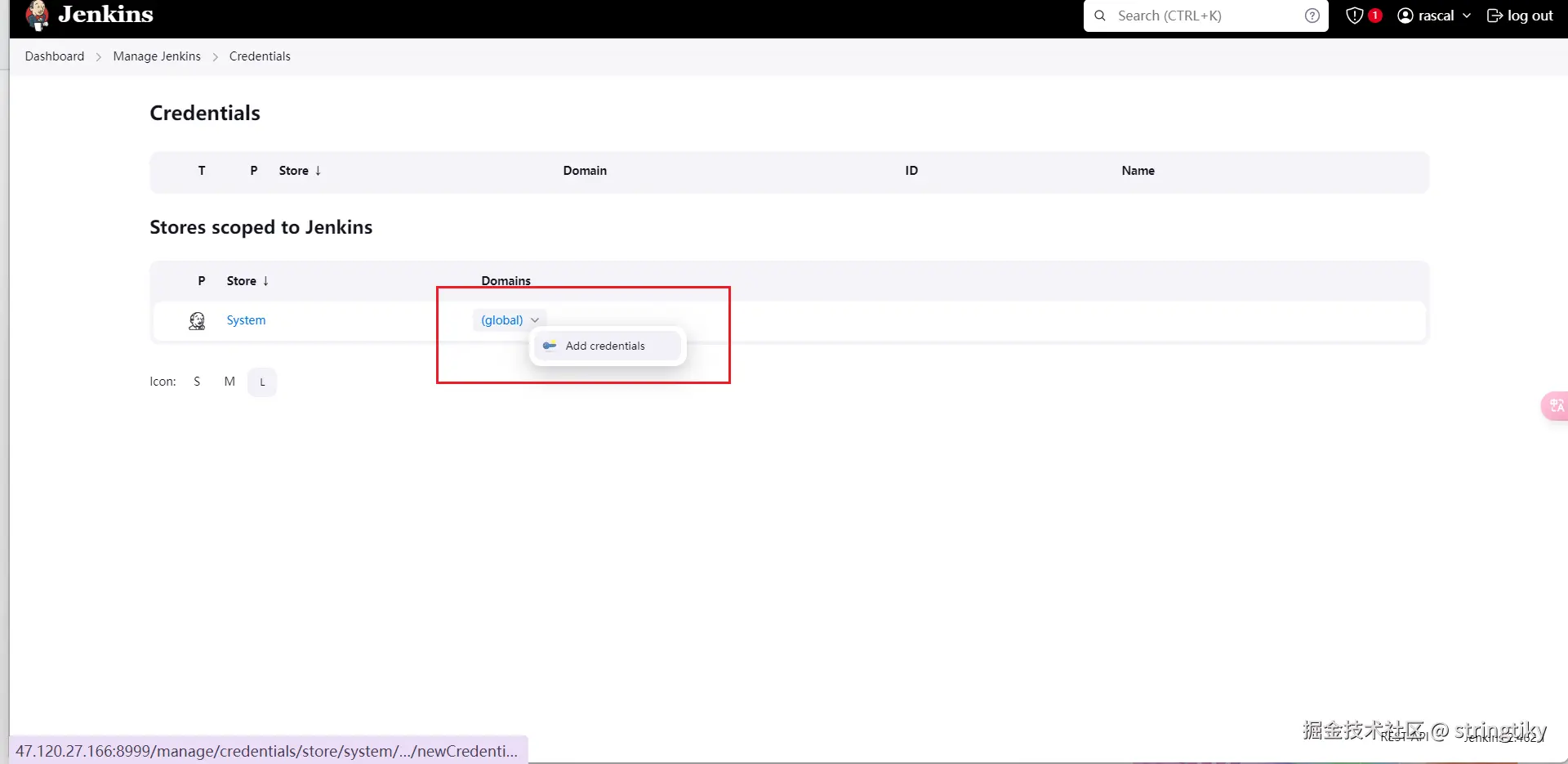Open the security shield warnings icon
Viewport: 1568px width, 764px height.
(1354, 16)
